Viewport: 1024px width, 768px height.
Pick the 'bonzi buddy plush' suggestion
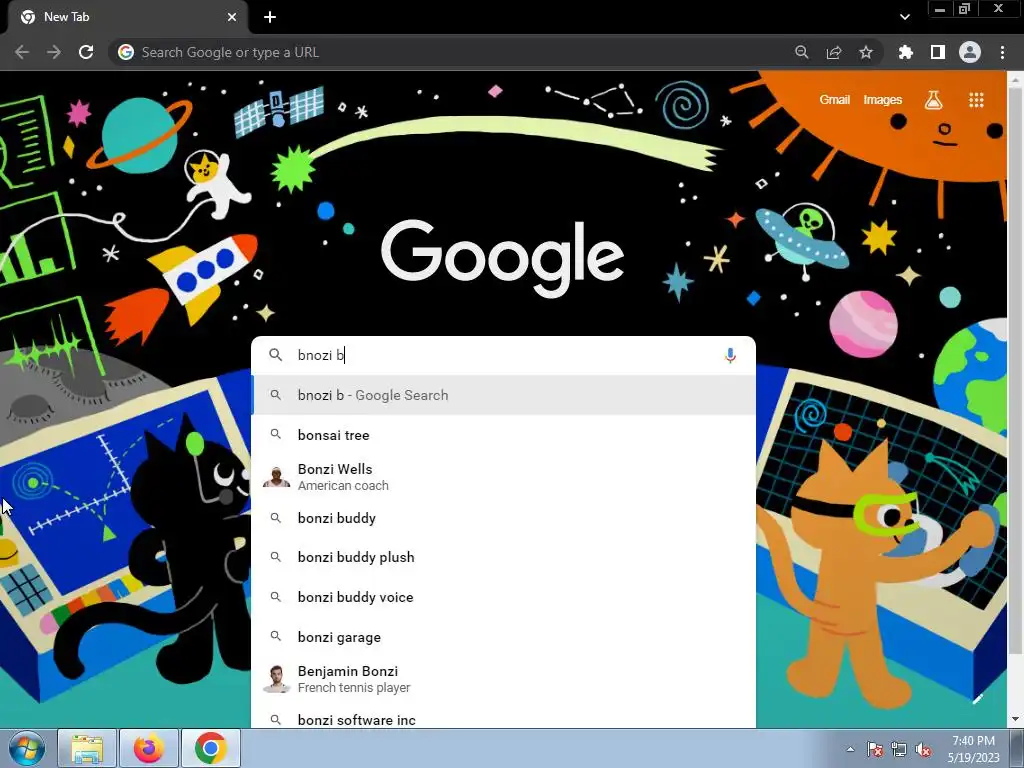tap(504, 557)
